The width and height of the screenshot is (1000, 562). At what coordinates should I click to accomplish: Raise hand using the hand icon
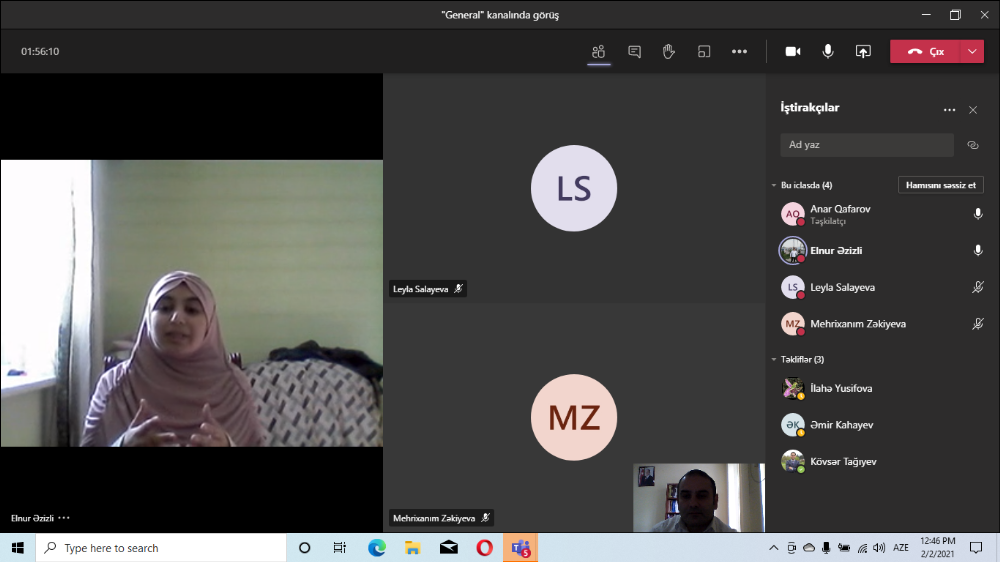click(668, 52)
